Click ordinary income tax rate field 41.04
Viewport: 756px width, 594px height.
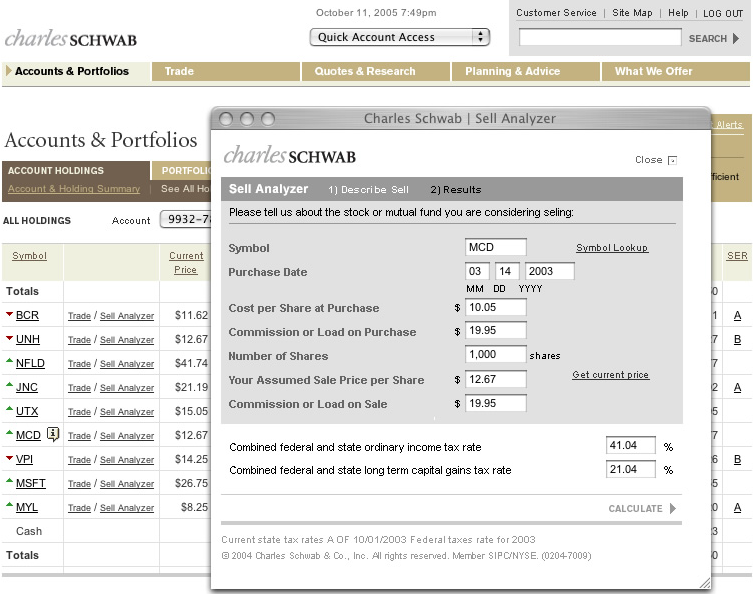631,446
